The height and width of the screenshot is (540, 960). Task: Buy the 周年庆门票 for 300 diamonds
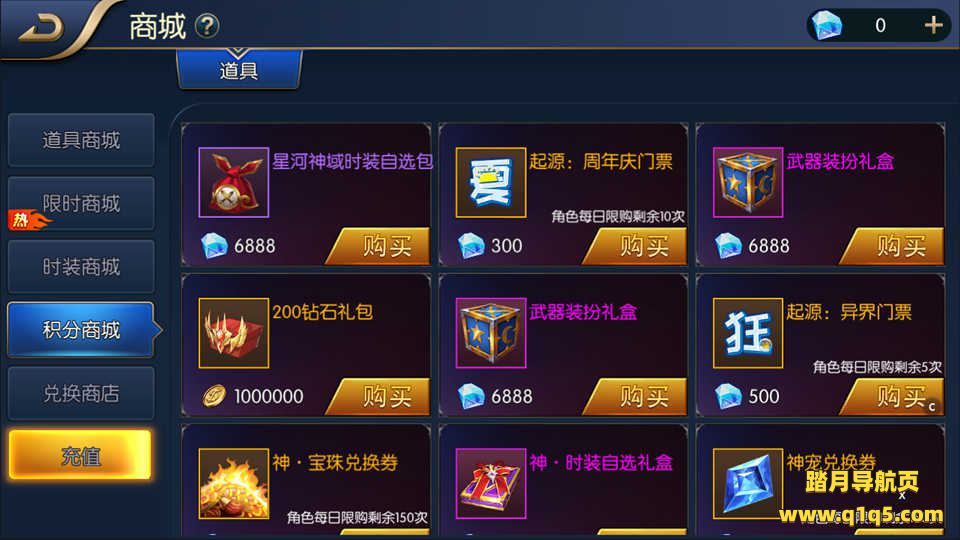click(x=637, y=246)
